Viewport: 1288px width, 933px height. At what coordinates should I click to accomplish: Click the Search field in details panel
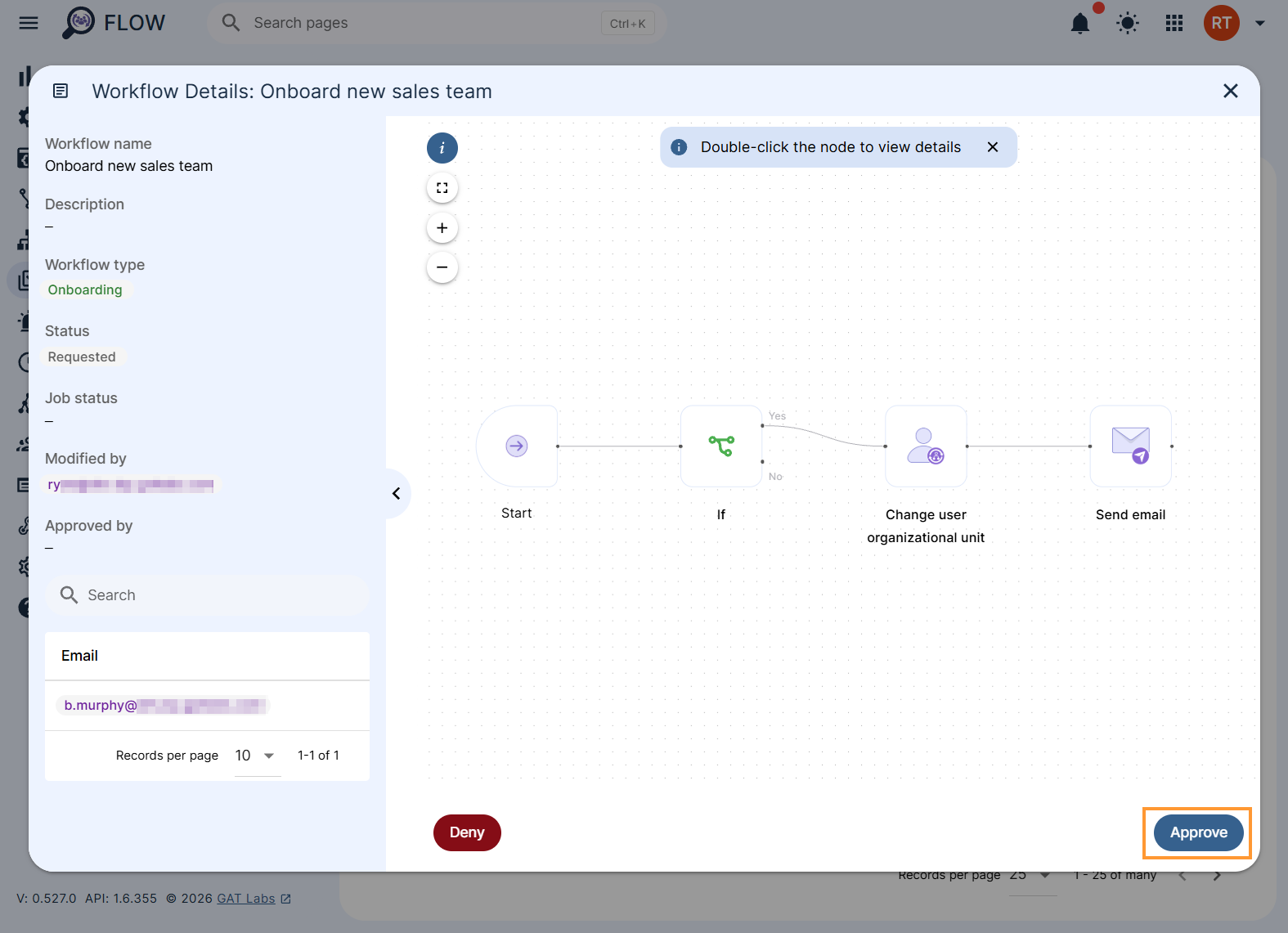pos(208,595)
